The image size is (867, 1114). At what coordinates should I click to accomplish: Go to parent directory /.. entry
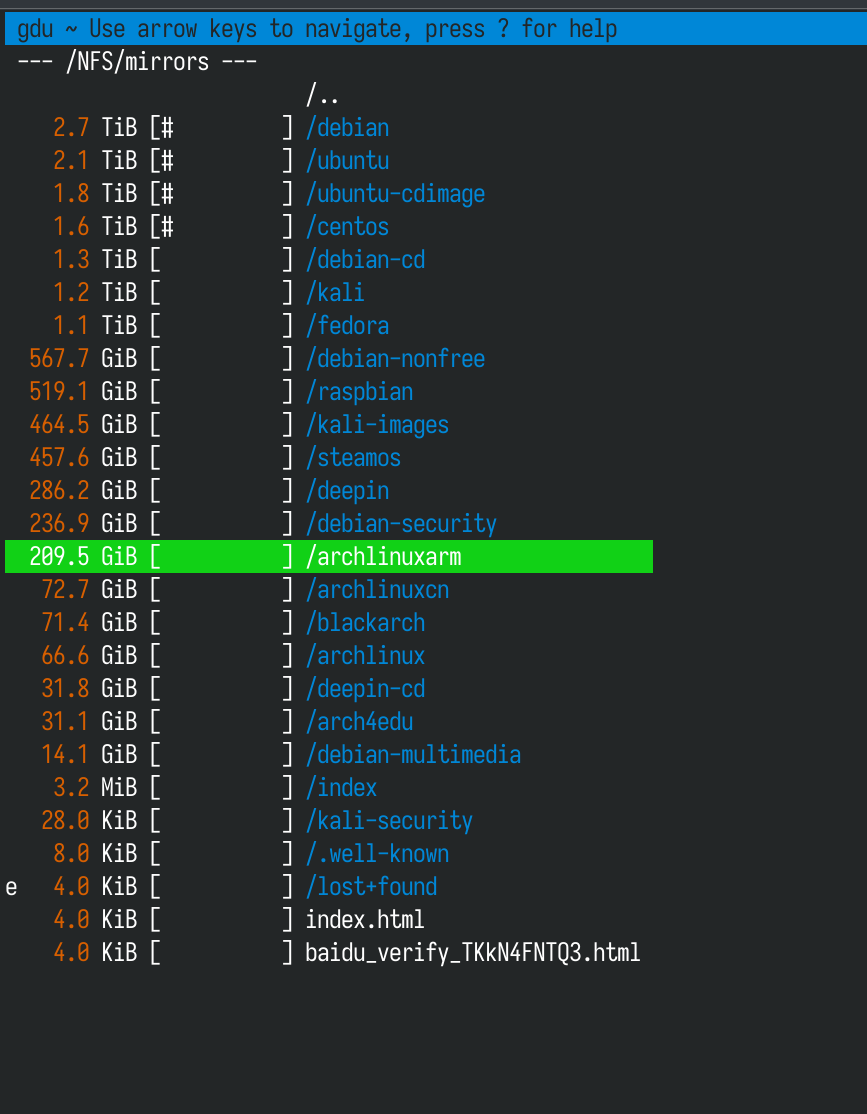pyautogui.click(x=322, y=96)
